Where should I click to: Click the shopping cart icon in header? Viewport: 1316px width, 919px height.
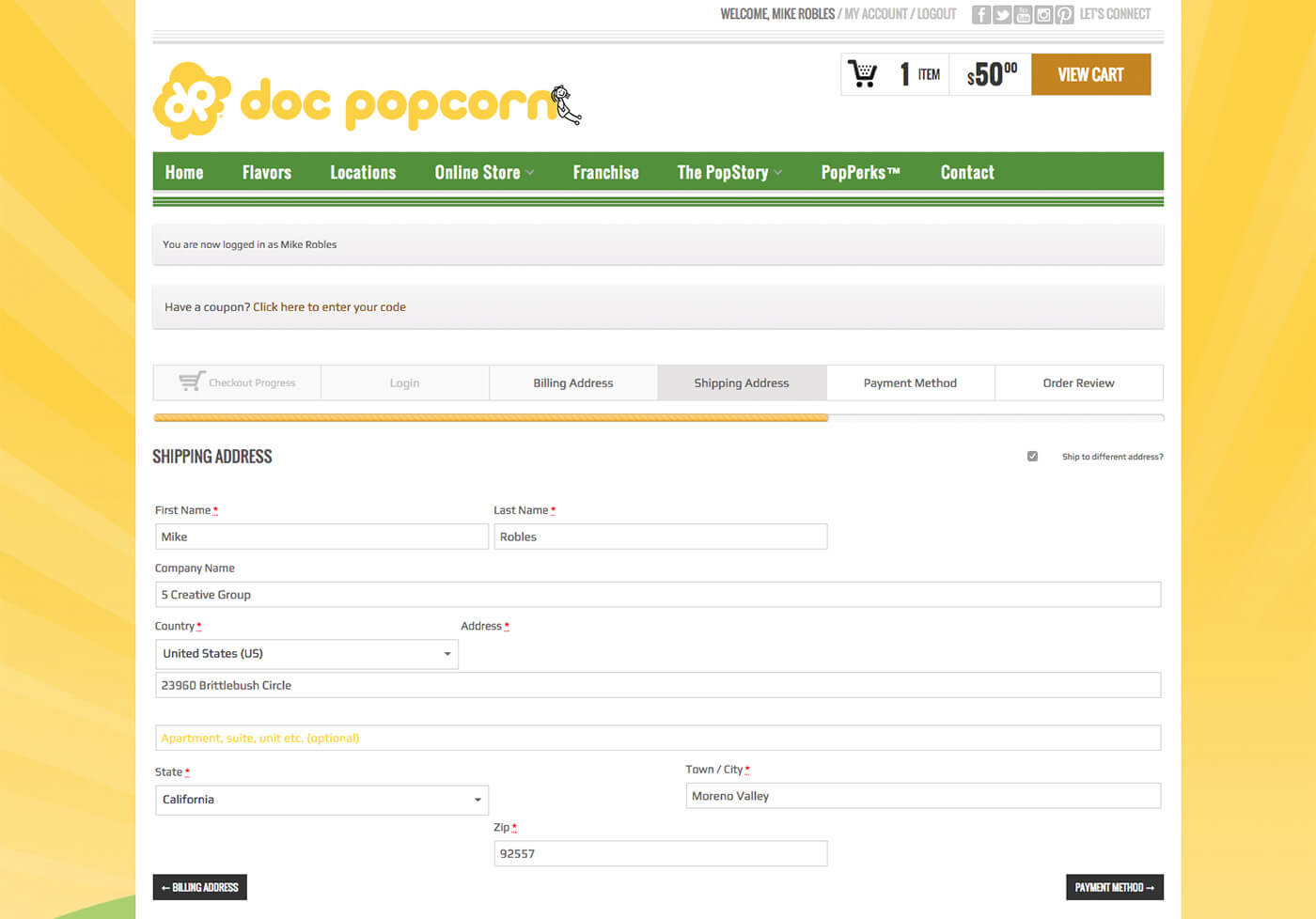(x=862, y=73)
